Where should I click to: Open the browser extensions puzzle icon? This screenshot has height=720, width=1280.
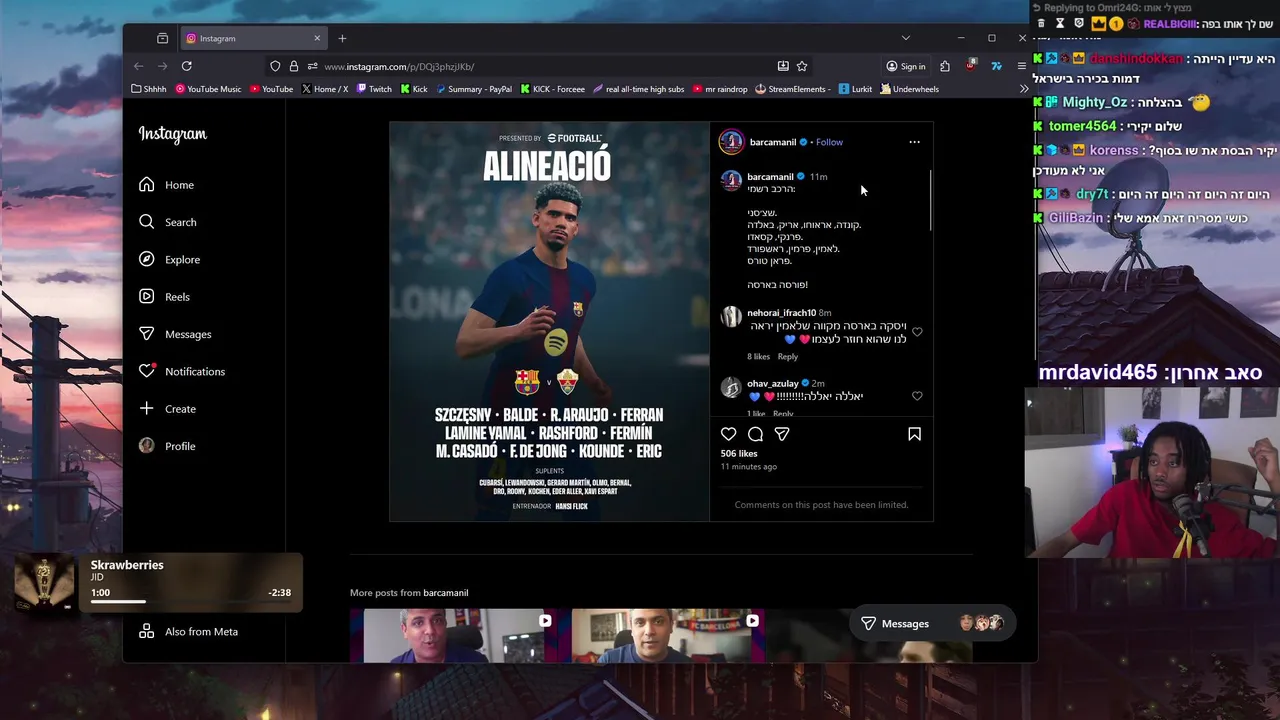[945, 66]
